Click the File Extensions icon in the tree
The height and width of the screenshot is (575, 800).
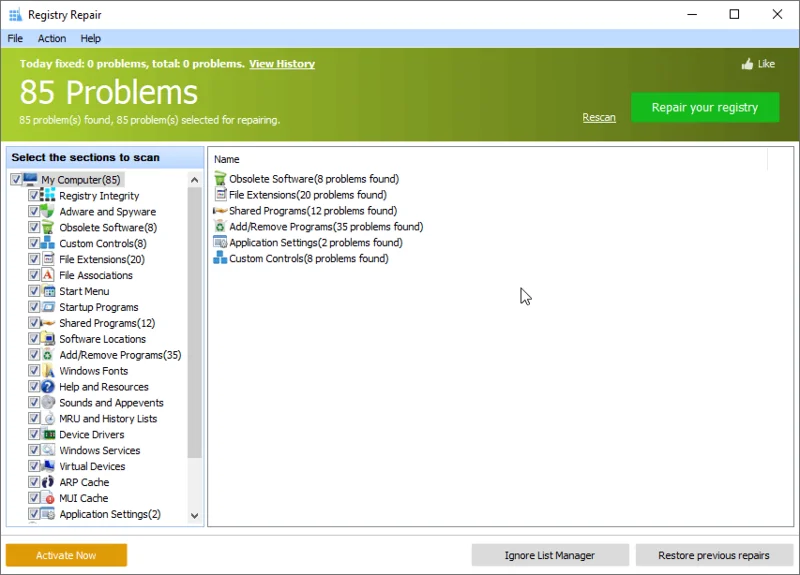[x=48, y=259]
